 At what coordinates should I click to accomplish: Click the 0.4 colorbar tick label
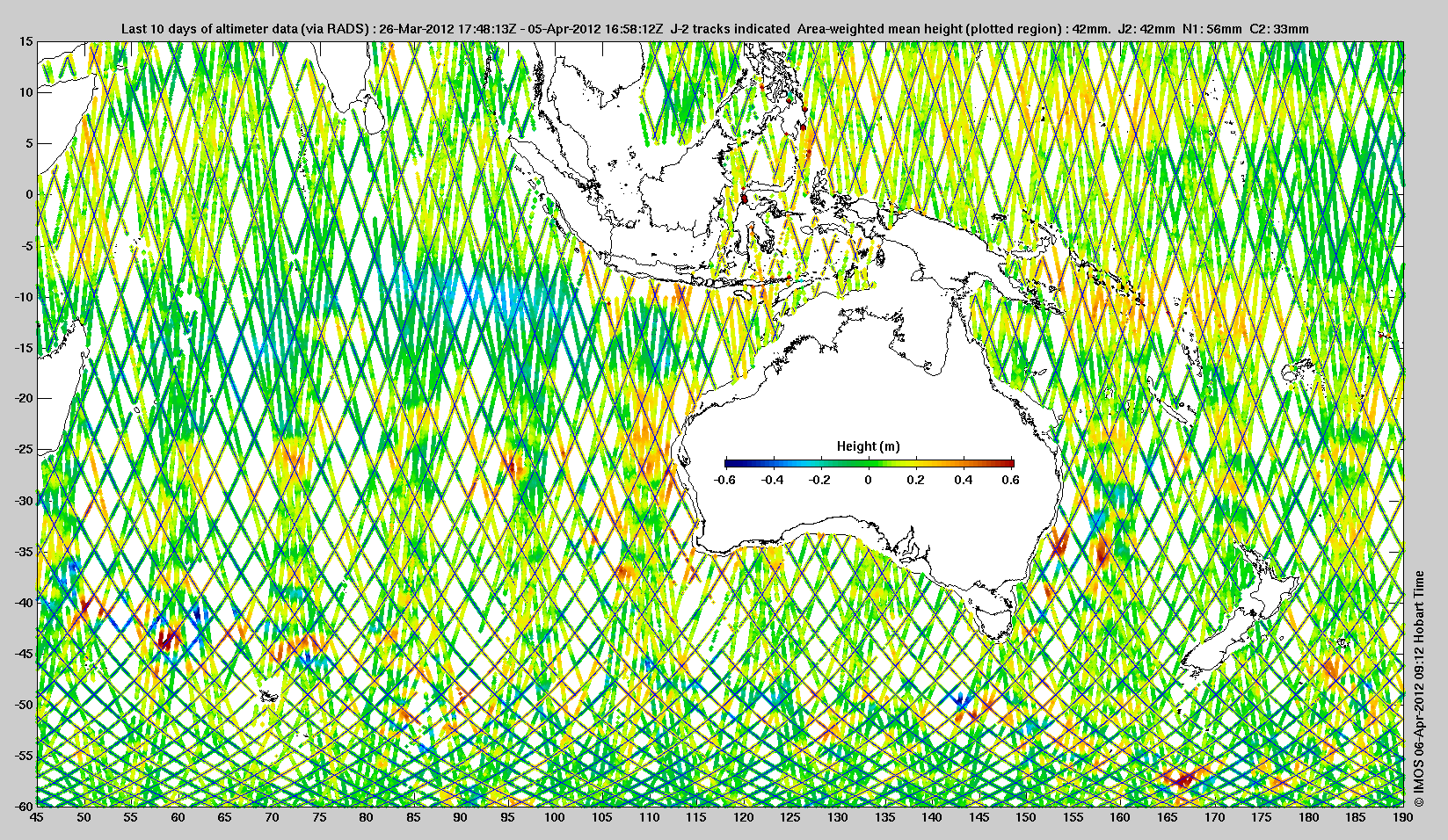pyautogui.click(x=963, y=480)
